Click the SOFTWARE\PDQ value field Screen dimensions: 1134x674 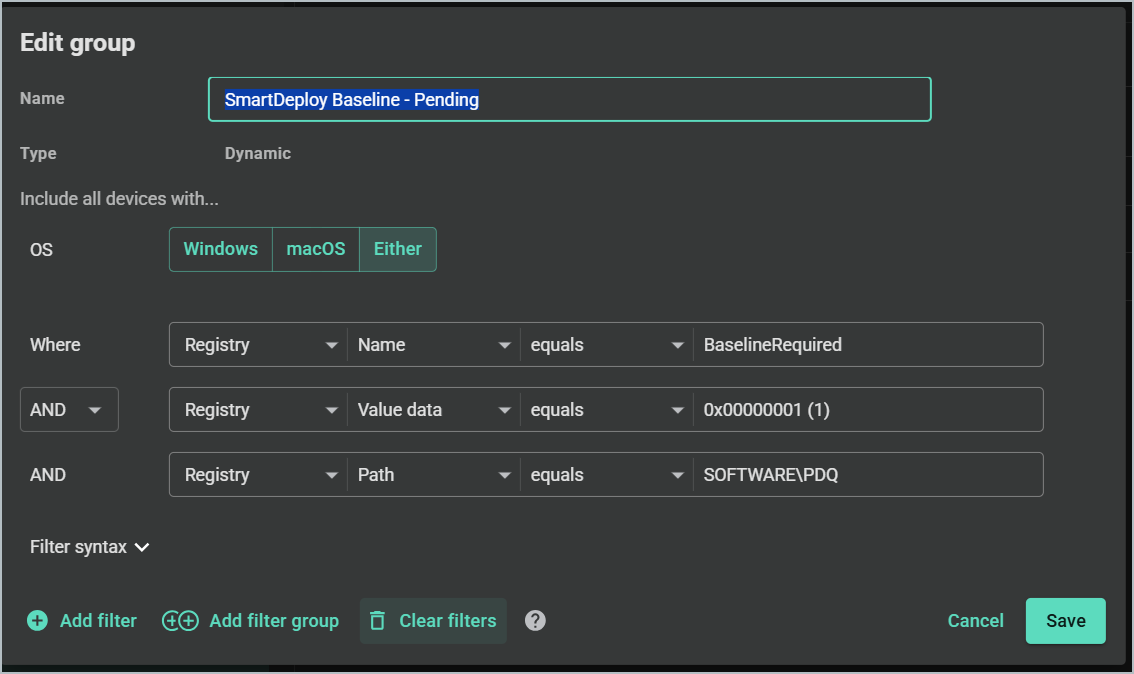point(868,475)
